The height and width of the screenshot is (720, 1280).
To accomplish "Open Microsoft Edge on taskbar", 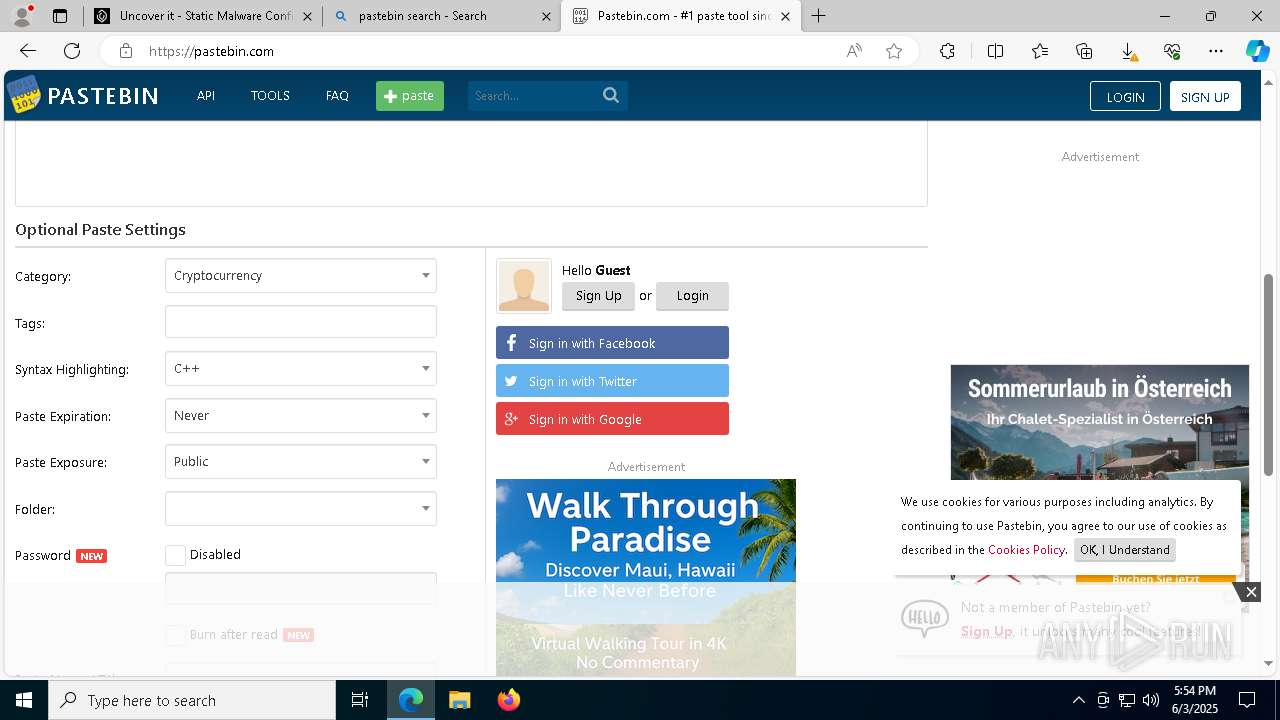I will (411, 700).
